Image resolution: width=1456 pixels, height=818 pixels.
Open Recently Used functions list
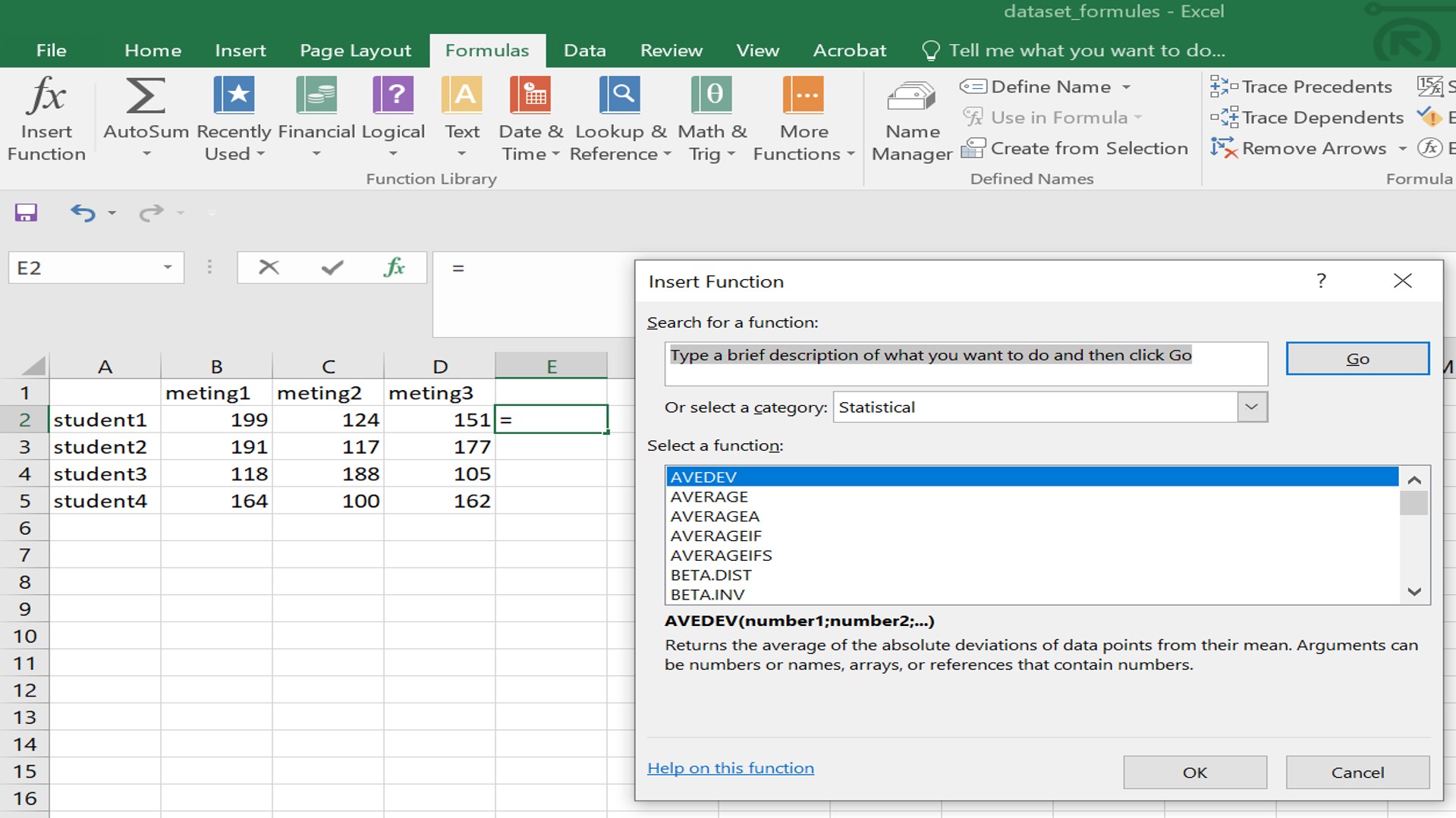234,118
